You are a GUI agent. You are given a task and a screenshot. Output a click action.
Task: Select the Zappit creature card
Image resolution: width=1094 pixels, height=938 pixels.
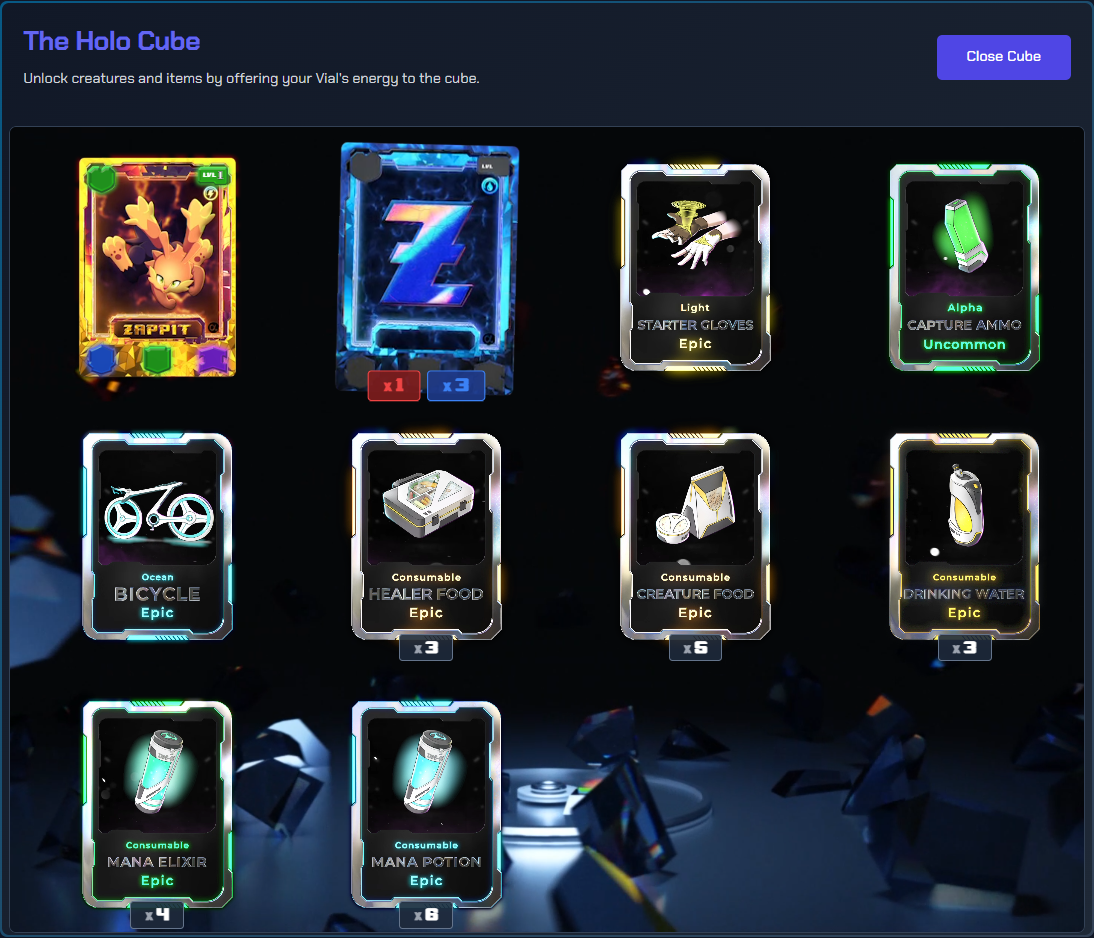click(x=158, y=267)
